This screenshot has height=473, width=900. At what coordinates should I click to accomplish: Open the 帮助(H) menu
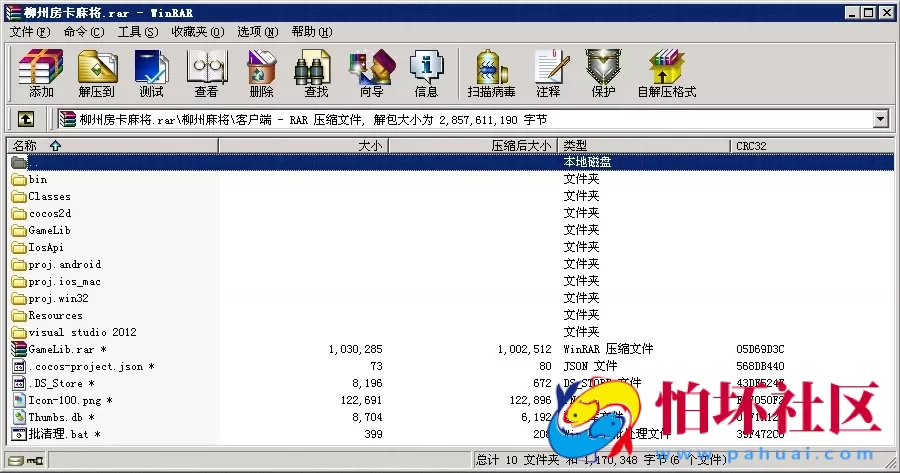[312, 32]
